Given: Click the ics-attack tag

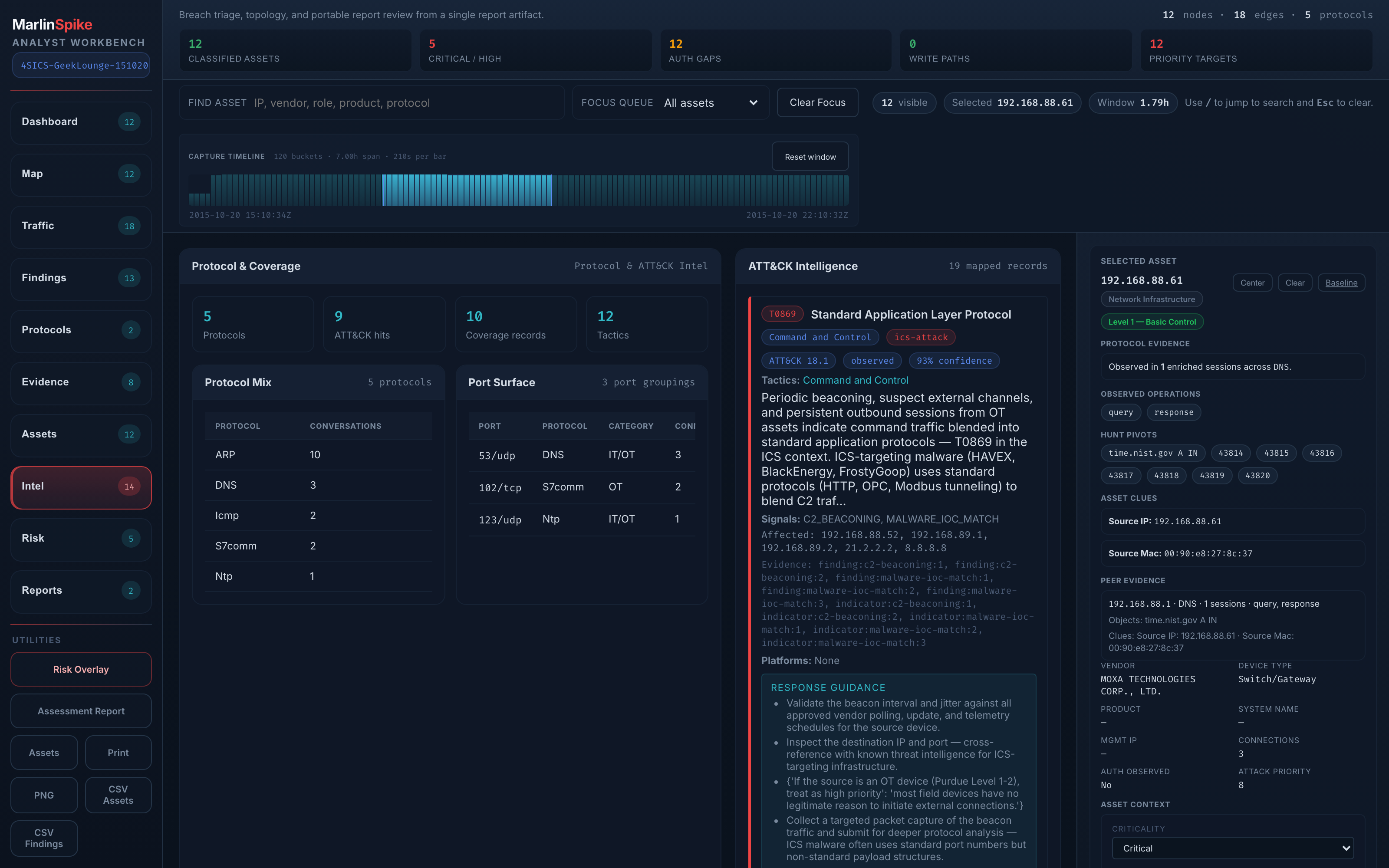Looking at the screenshot, I should pyautogui.click(x=921, y=338).
